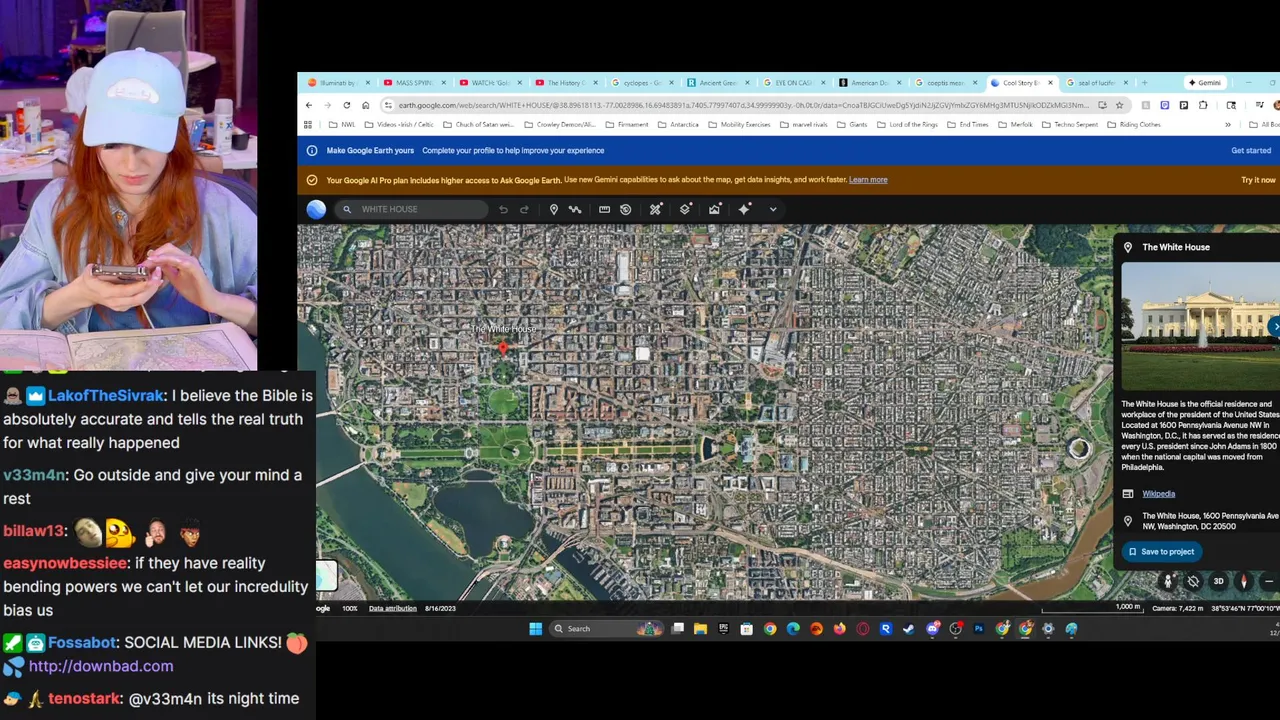
Task: Click the compass north indicator
Action: click(x=1244, y=581)
